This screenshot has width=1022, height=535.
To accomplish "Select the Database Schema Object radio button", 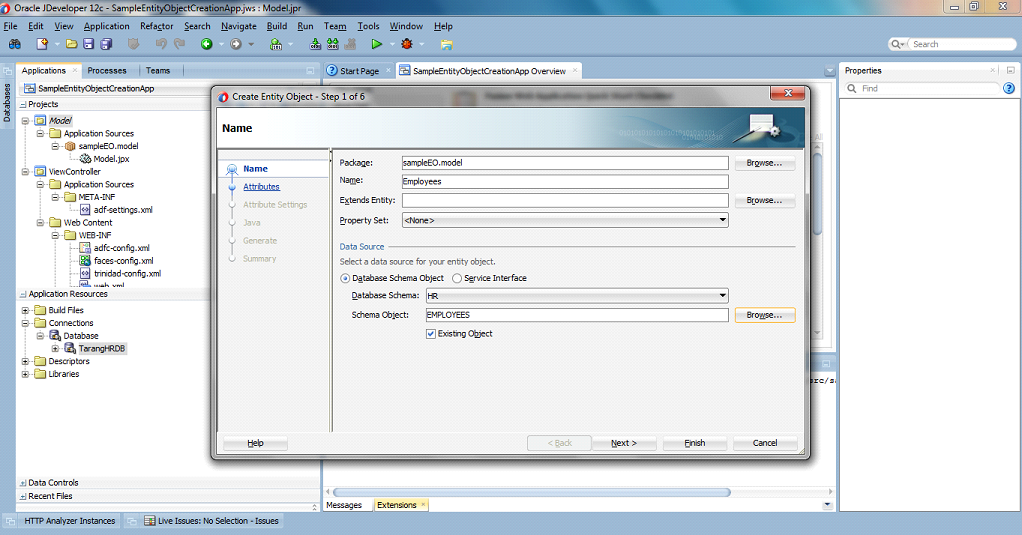I will 345,278.
